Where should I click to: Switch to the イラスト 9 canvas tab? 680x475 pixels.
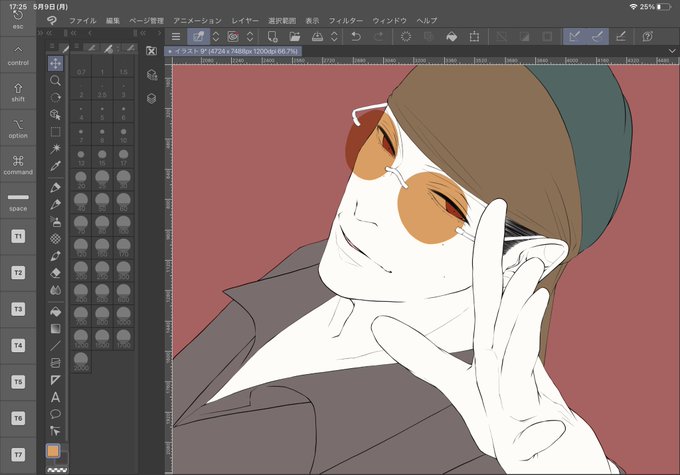click(233, 51)
